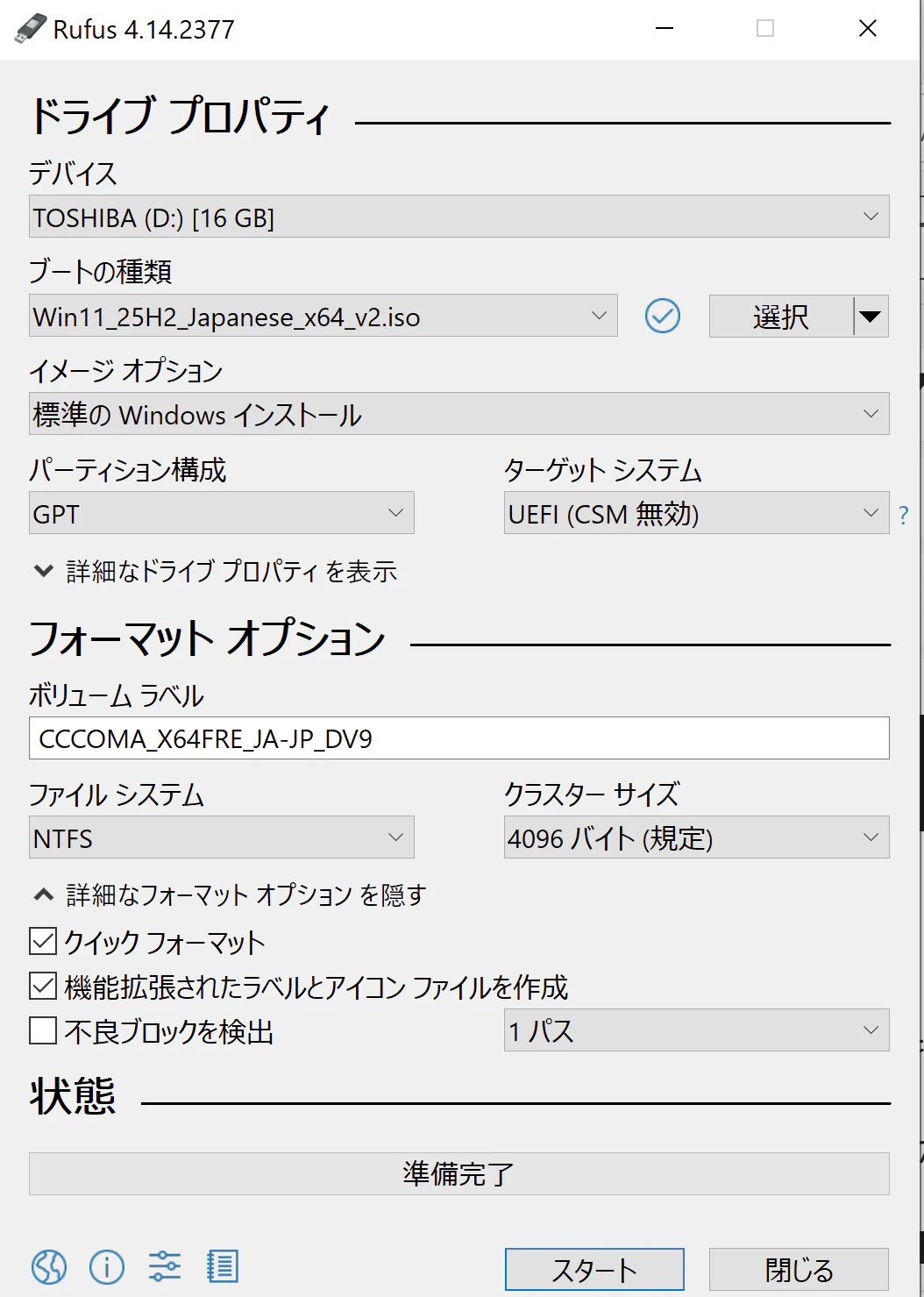Collapse 詳細なフォーマット オプション を隠す
Screen dimensions: 924x1297
[230, 894]
